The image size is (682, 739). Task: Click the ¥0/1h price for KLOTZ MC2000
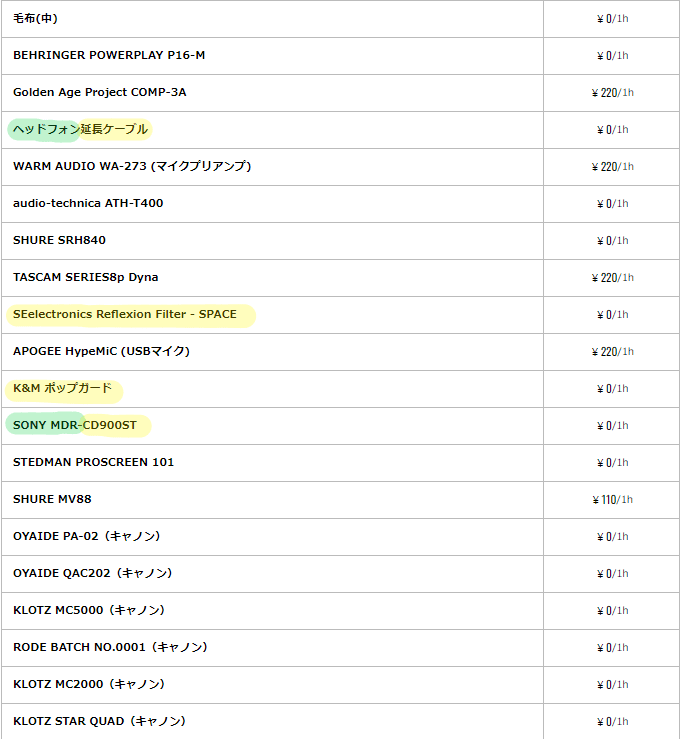point(613,684)
